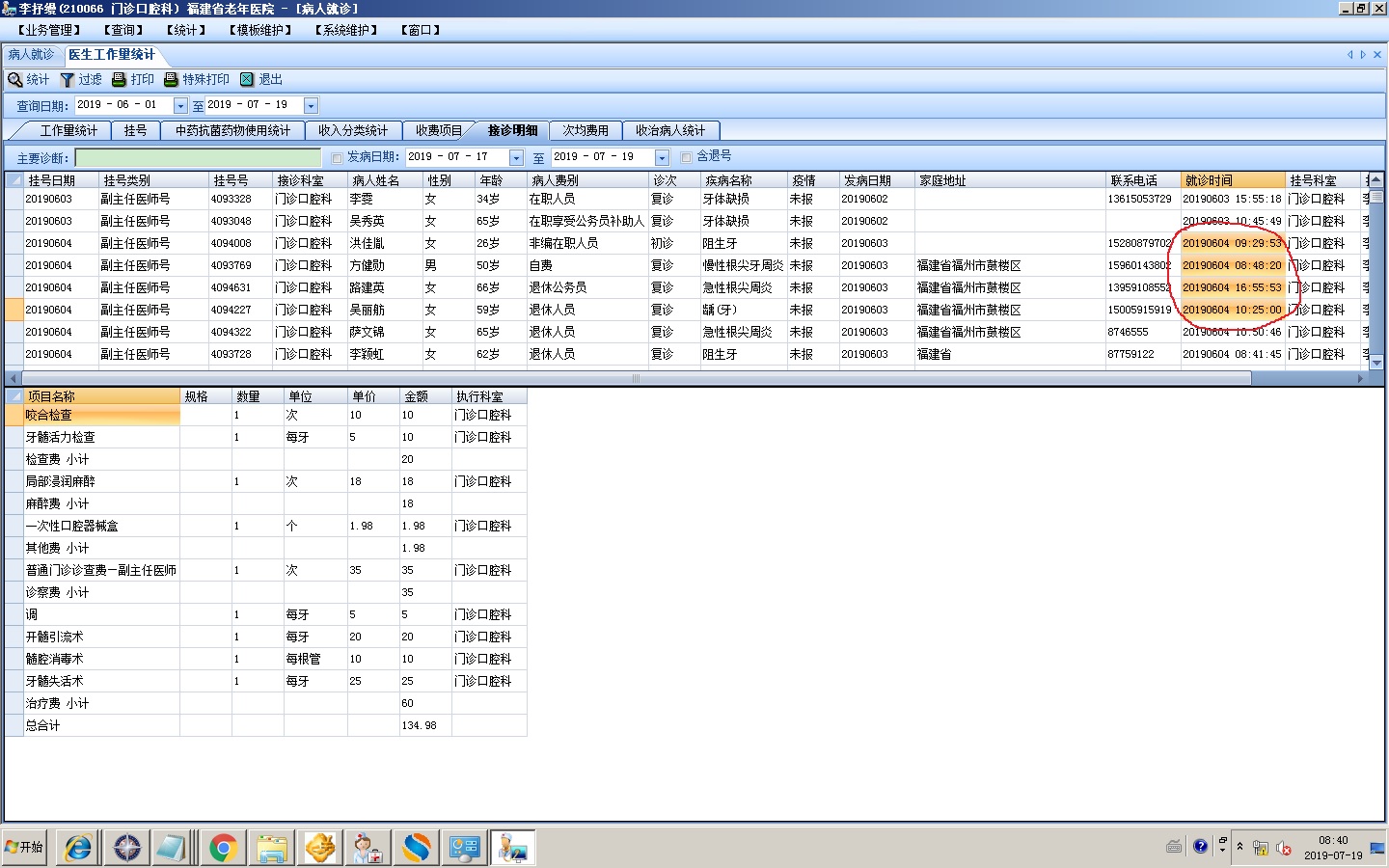Click the 退出 exit toolbar button

click(x=261, y=79)
